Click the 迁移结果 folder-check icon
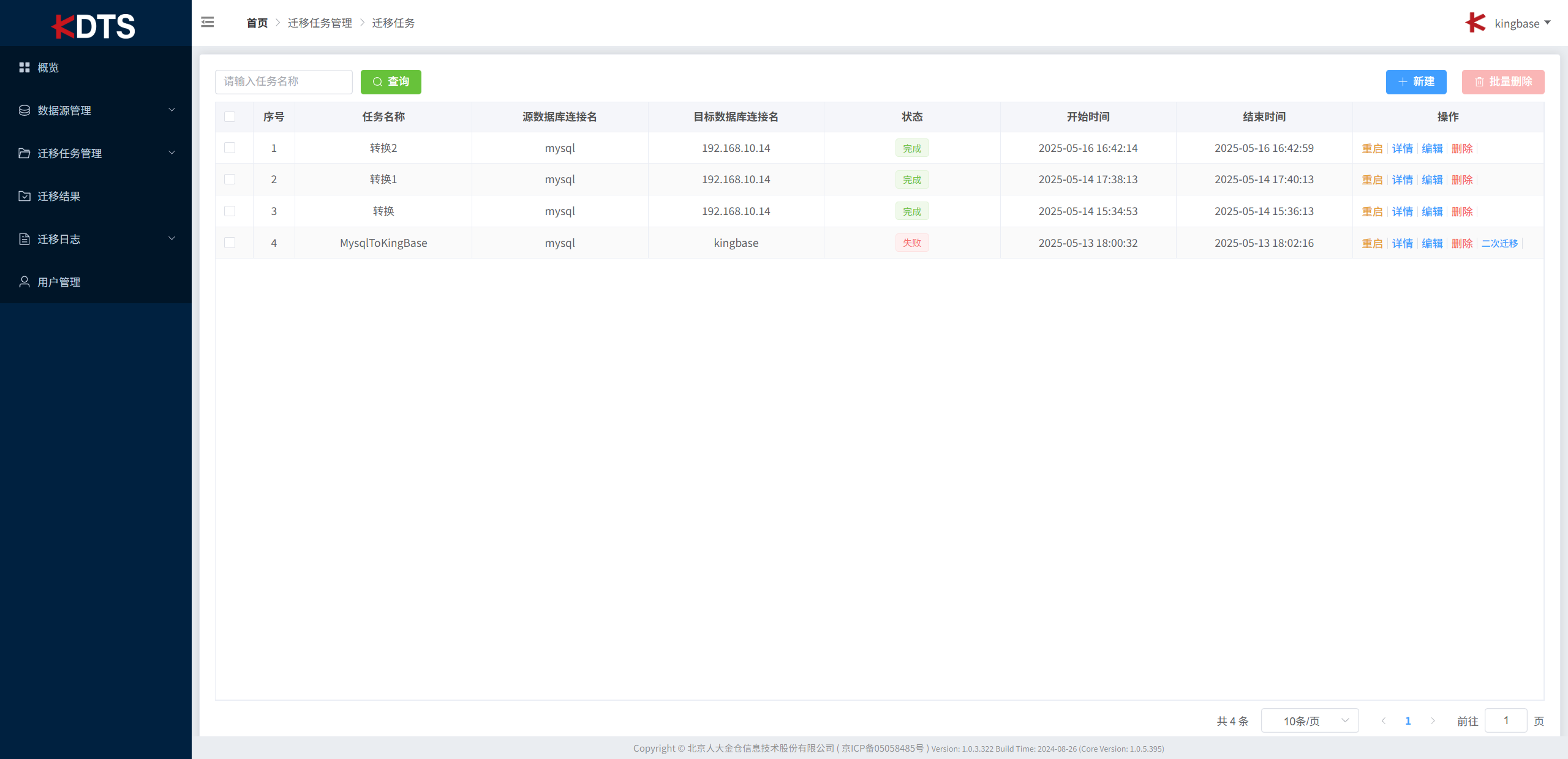The image size is (1568, 759). (x=24, y=196)
